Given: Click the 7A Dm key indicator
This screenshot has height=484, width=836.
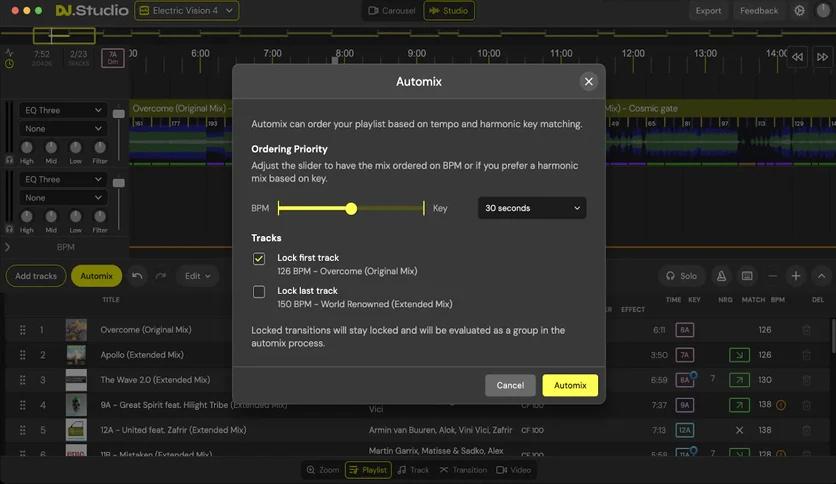Looking at the screenshot, I should click(112, 58).
